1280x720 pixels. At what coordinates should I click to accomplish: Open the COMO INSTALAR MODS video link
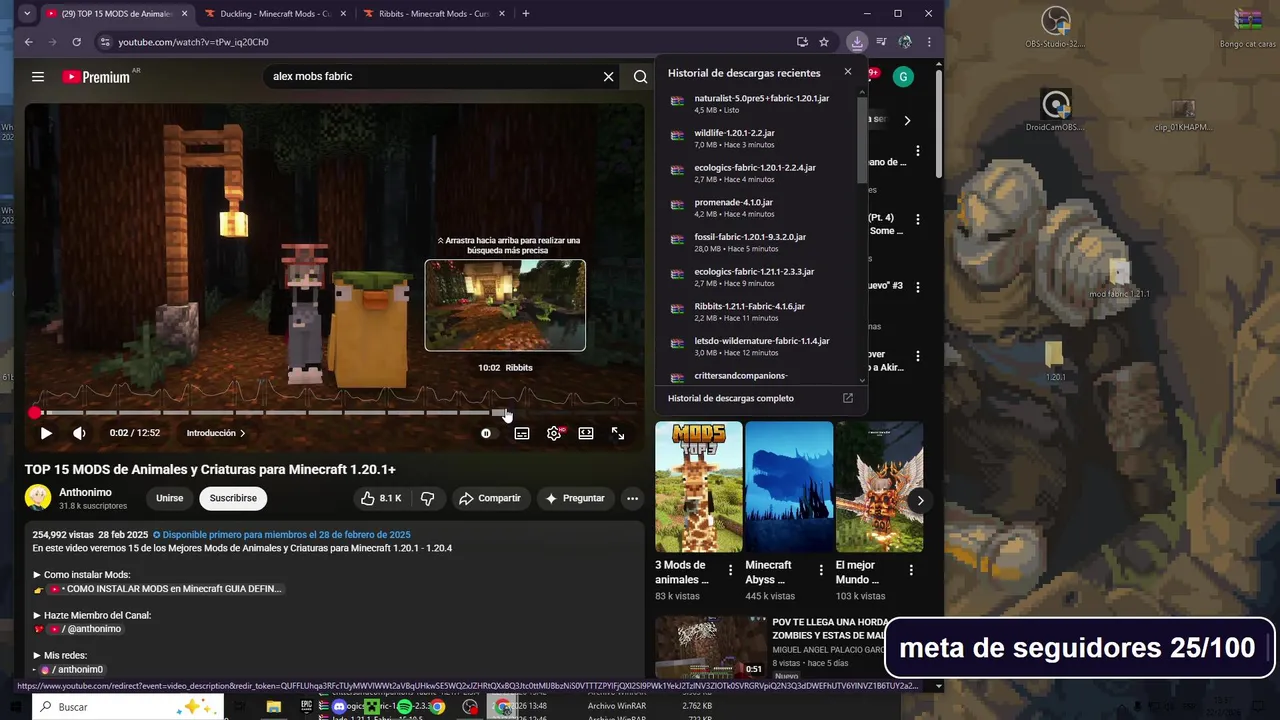pos(166,589)
